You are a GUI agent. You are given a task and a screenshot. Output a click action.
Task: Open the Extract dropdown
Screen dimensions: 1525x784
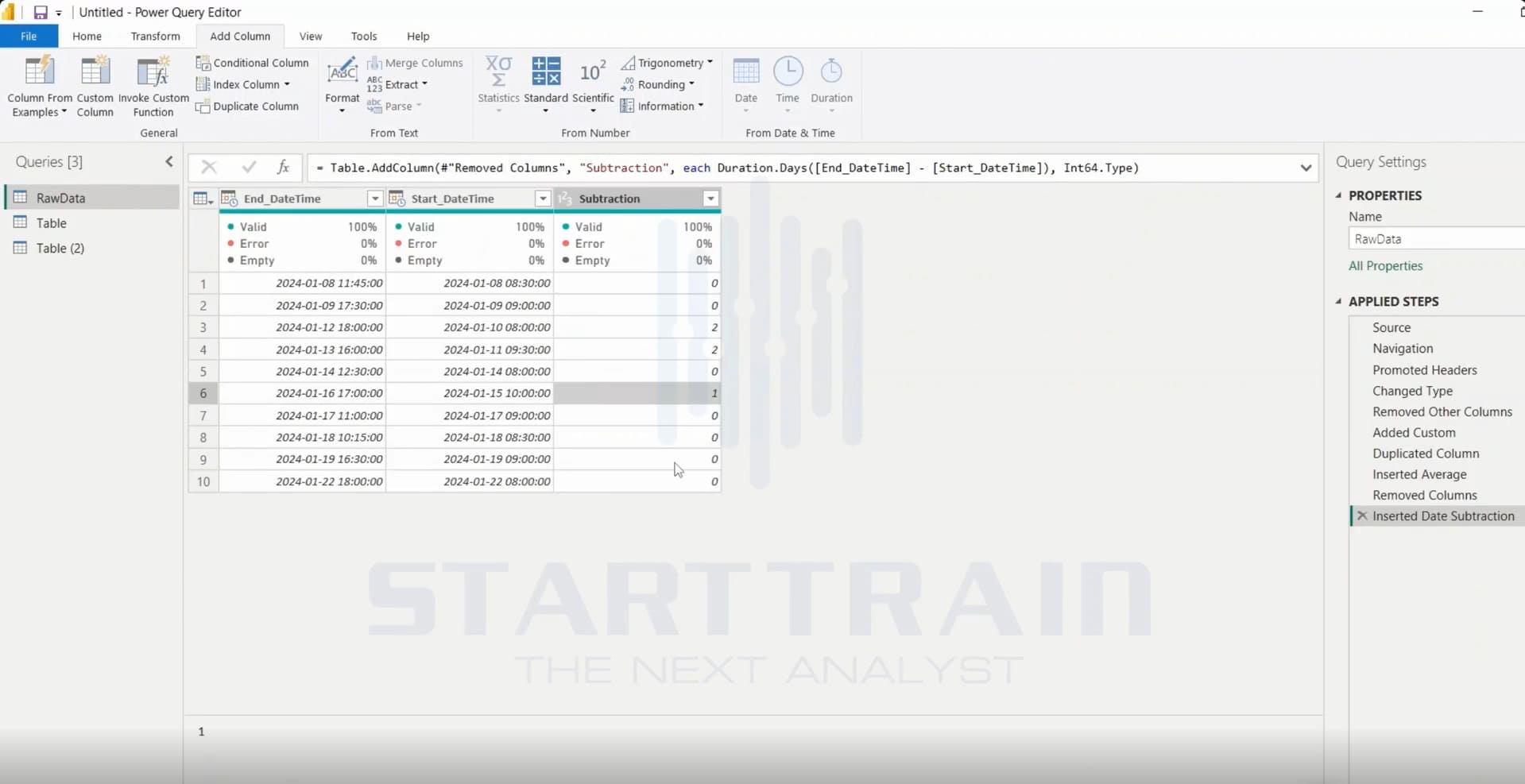(397, 84)
